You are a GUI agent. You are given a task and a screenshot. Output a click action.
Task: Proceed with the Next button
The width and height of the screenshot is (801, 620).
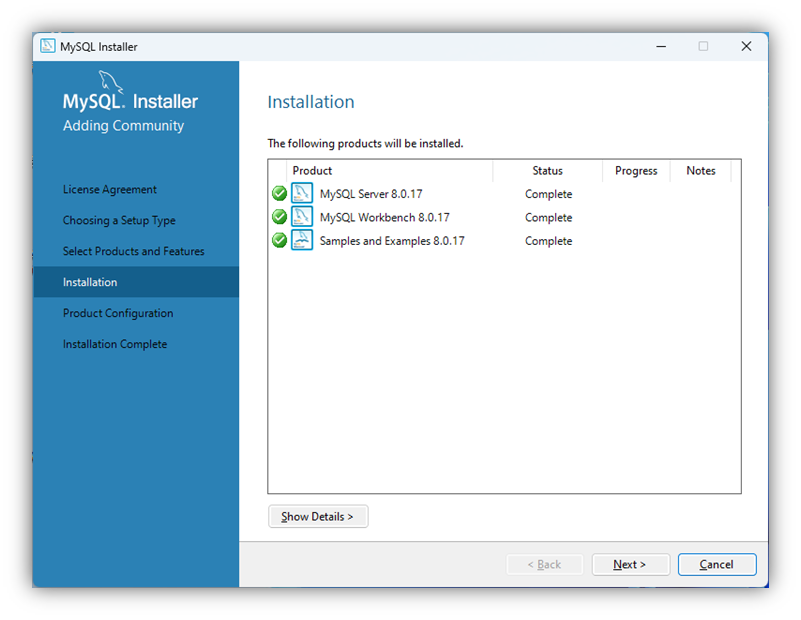(630, 564)
